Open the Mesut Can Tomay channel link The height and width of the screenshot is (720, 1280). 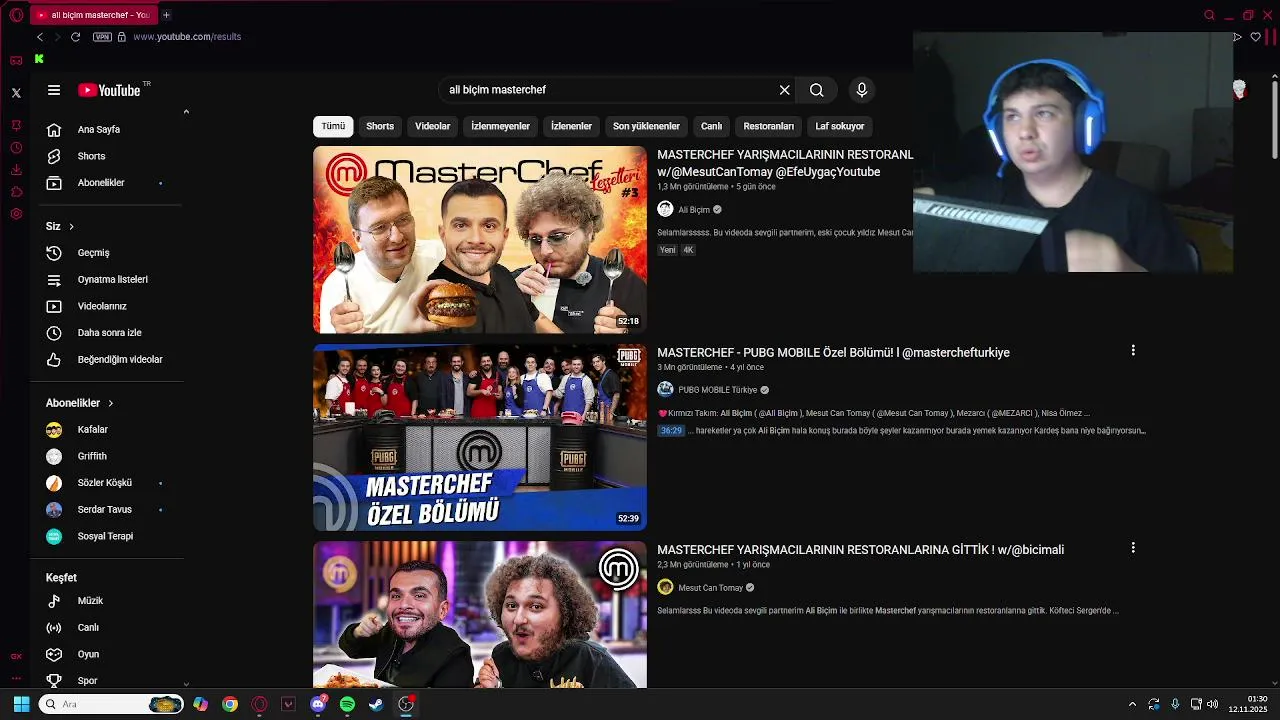711,588
